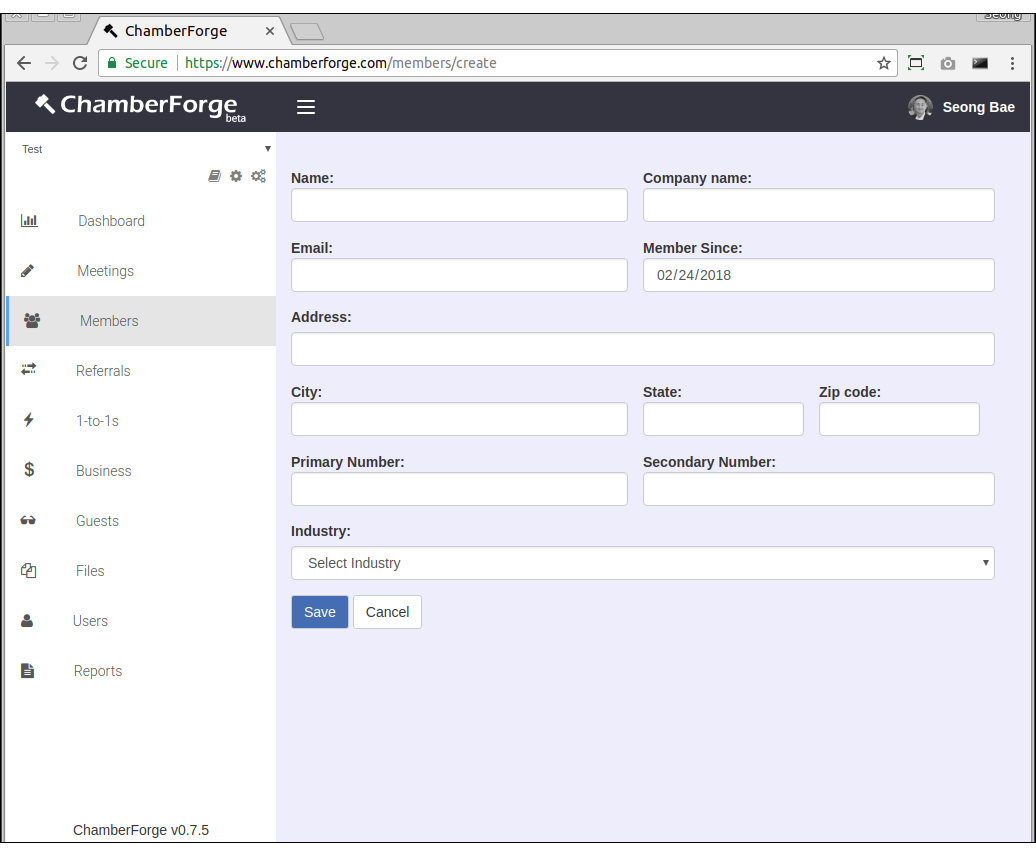Open the Select Industry dropdown
Screen dimensions: 1036x856
pos(642,563)
